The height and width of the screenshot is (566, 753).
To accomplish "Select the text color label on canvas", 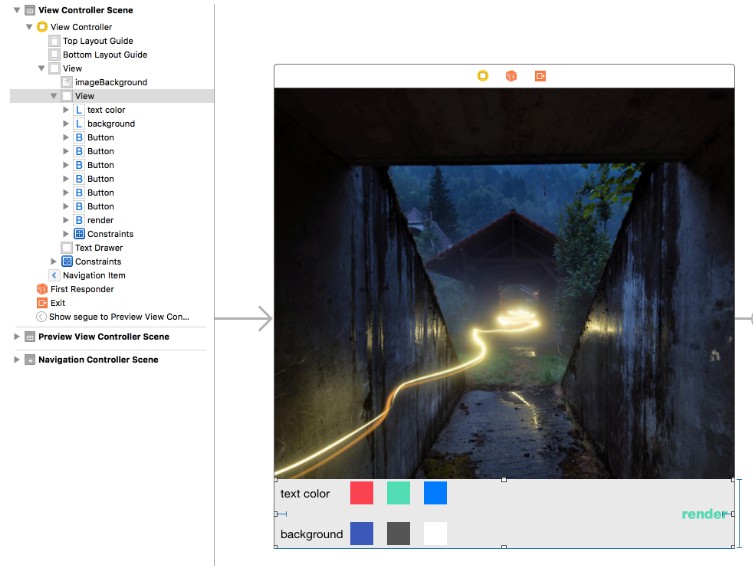I will (305, 494).
